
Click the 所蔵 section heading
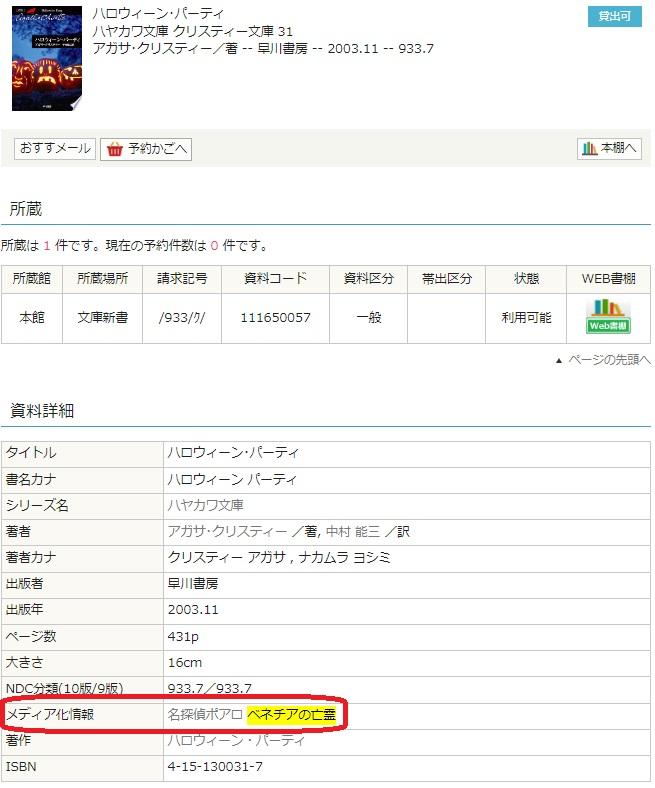coord(26,209)
